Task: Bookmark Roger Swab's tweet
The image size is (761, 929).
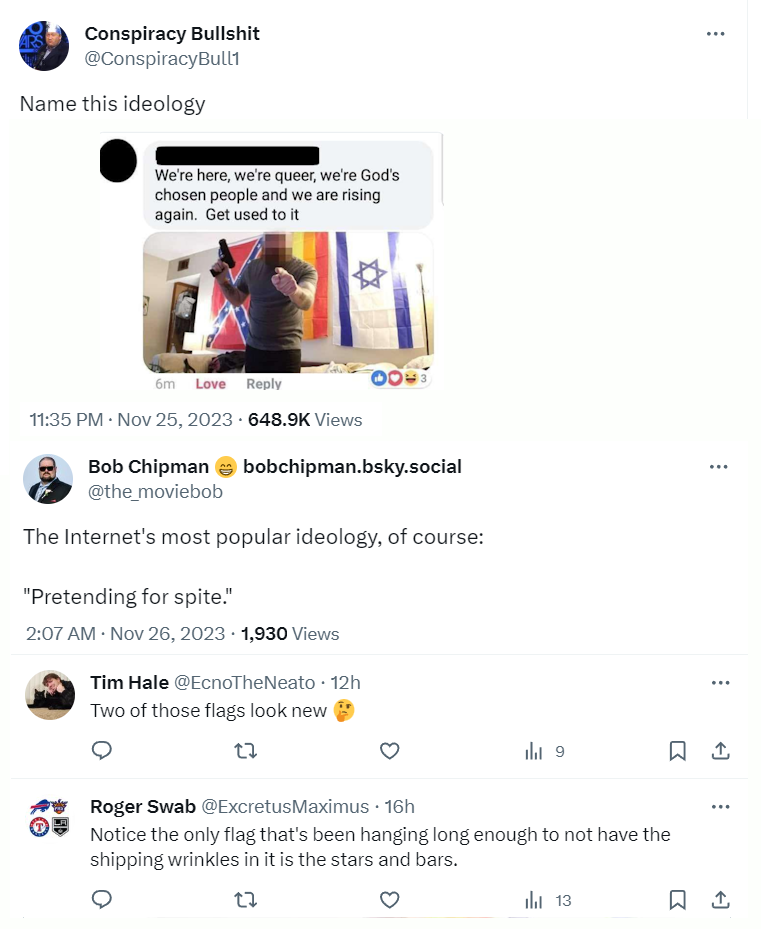Action: [677, 901]
